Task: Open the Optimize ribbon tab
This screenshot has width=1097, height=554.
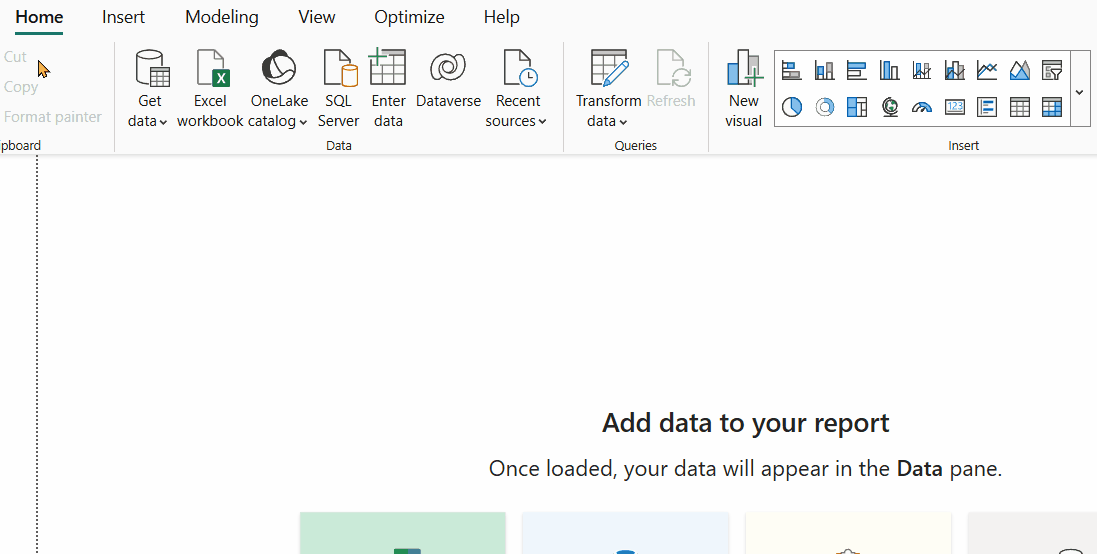Action: [x=409, y=17]
